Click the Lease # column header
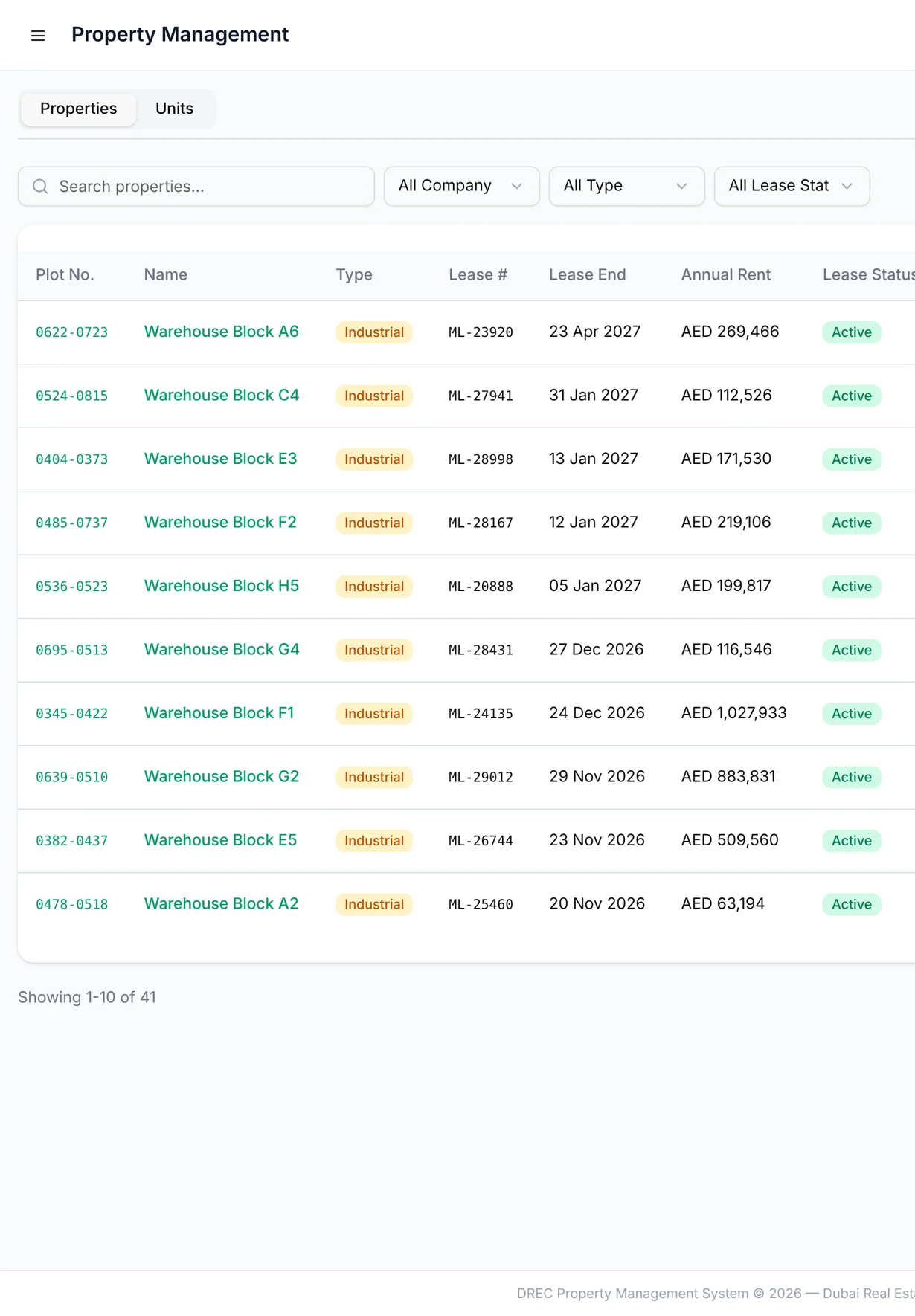Screen dimensions: 915x1316 pyautogui.click(x=478, y=274)
